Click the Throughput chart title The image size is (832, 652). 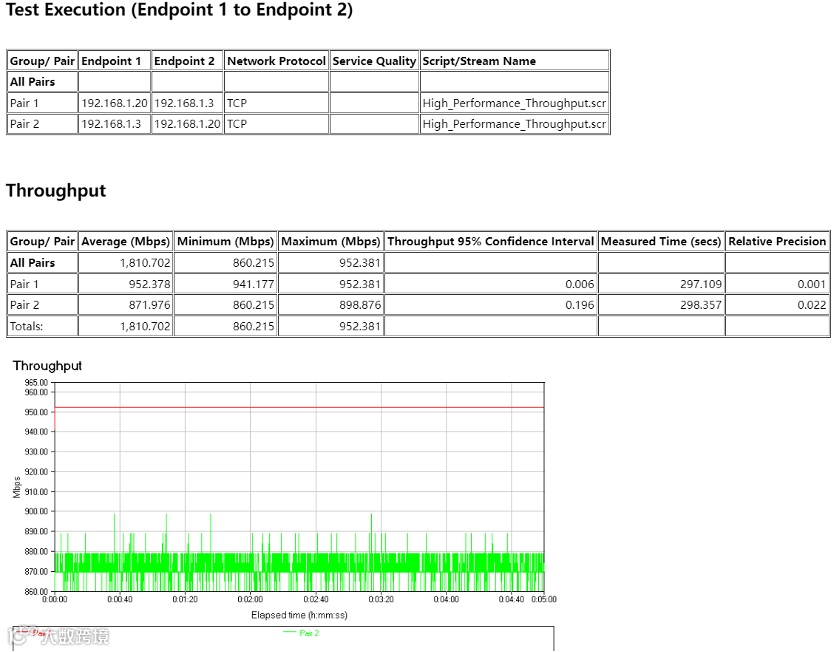click(47, 366)
